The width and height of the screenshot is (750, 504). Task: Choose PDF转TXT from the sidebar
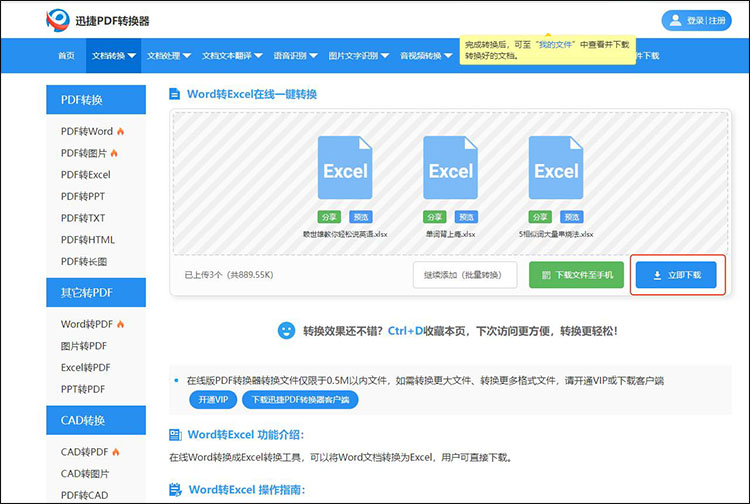[x=83, y=218]
